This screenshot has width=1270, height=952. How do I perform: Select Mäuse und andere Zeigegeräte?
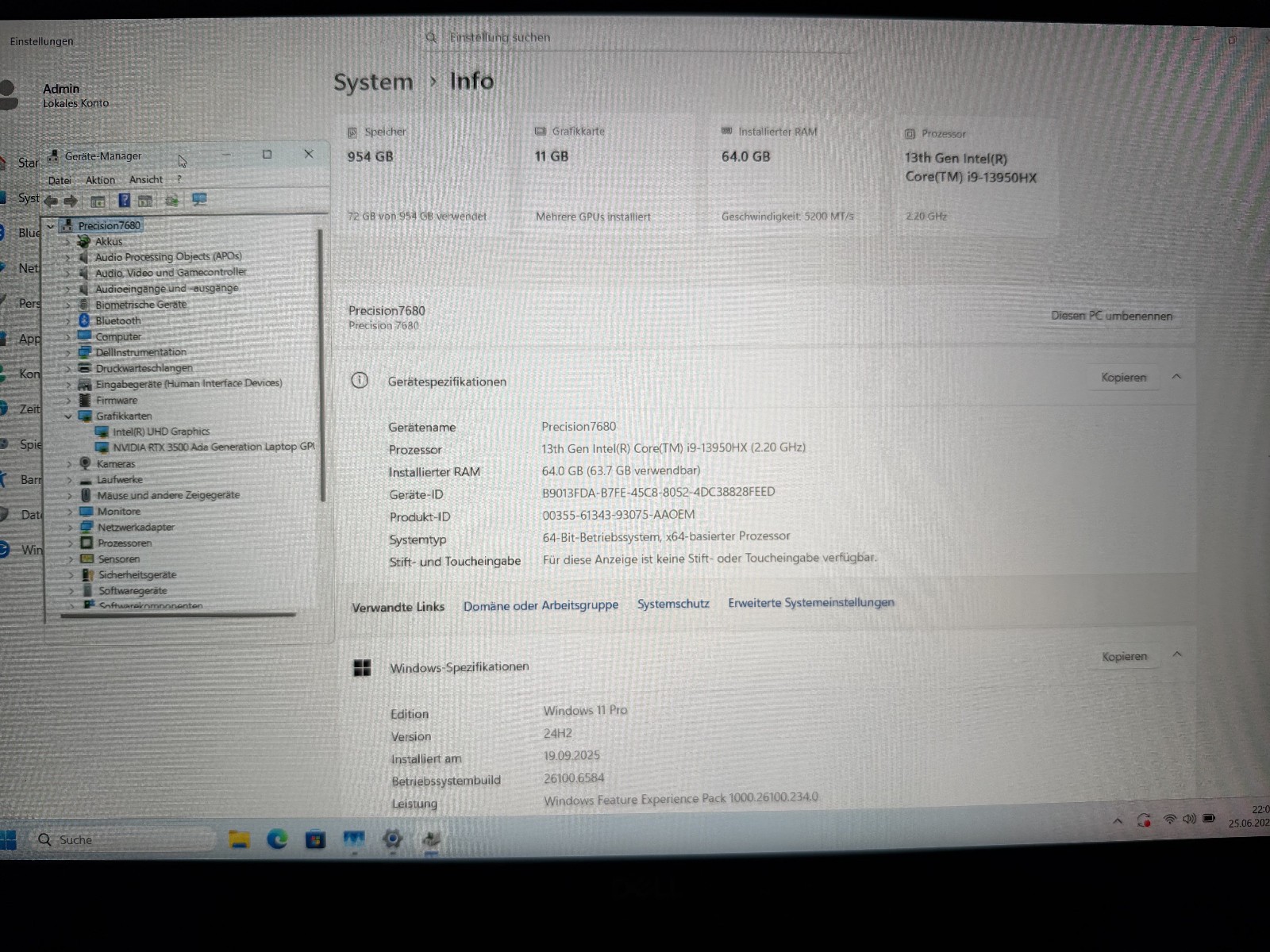point(168,495)
